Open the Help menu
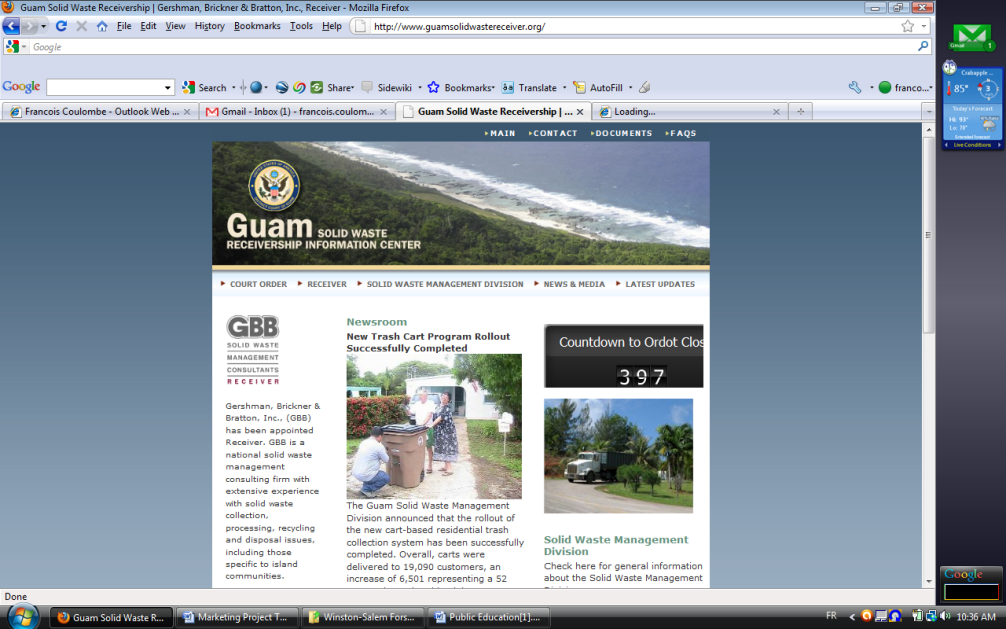 332,26
